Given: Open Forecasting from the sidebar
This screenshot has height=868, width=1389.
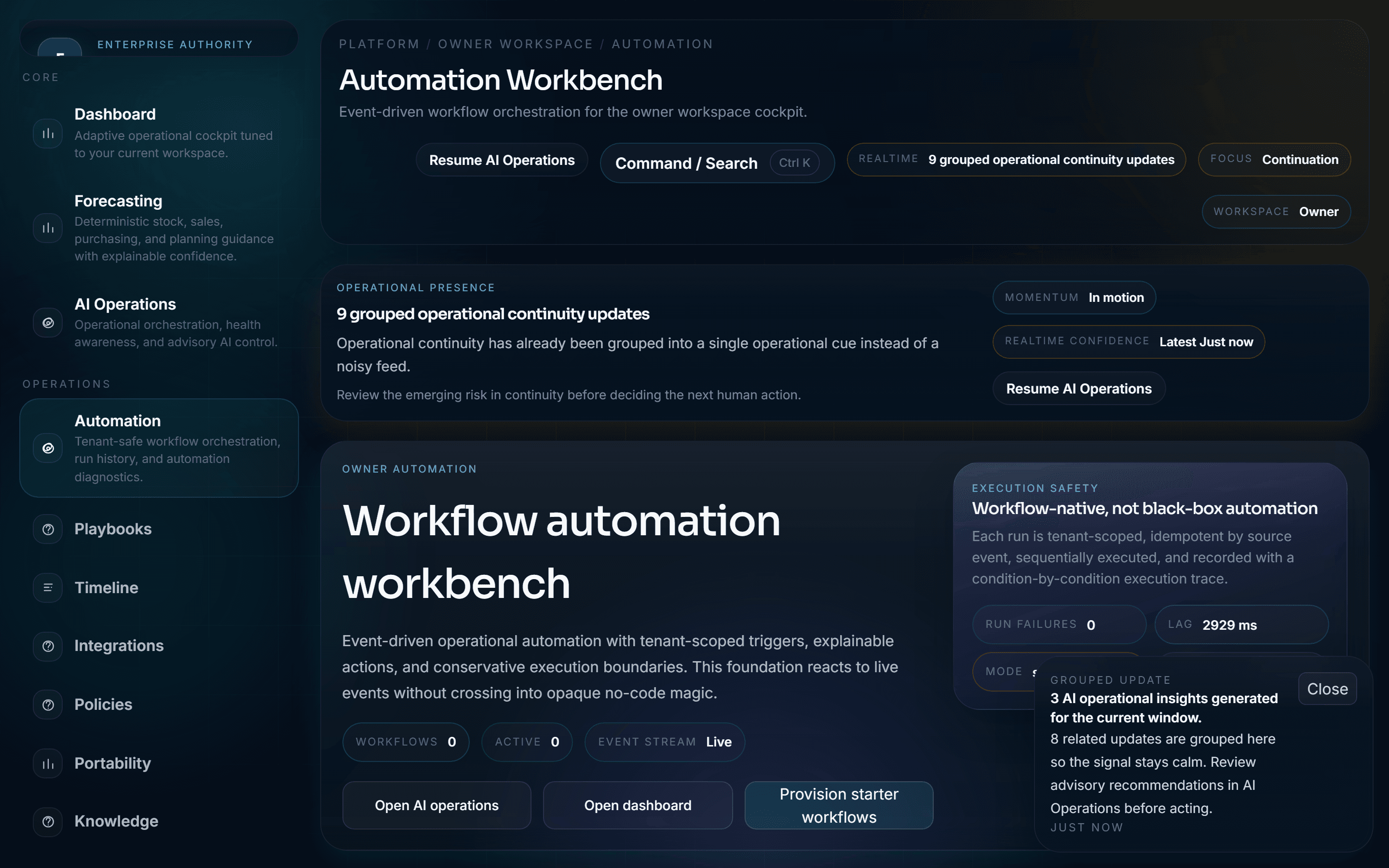Looking at the screenshot, I should click(159, 228).
